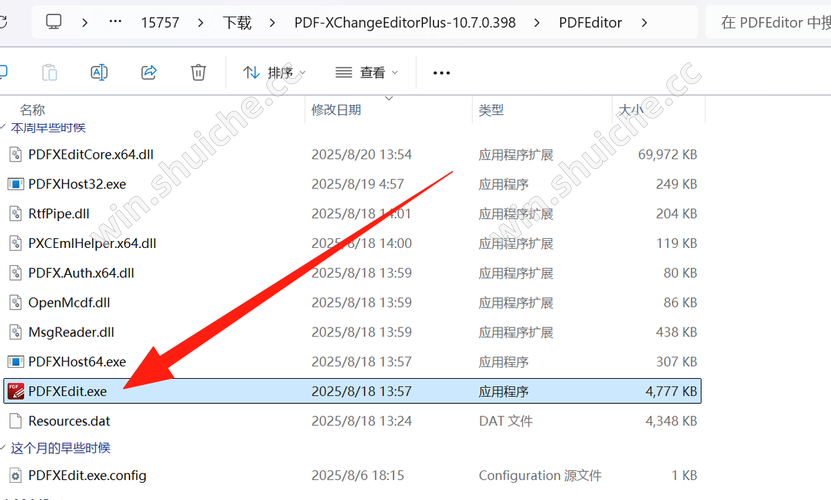Click the 下载 breadcrumb
This screenshot has height=500, width=831.
pos(237,23)
